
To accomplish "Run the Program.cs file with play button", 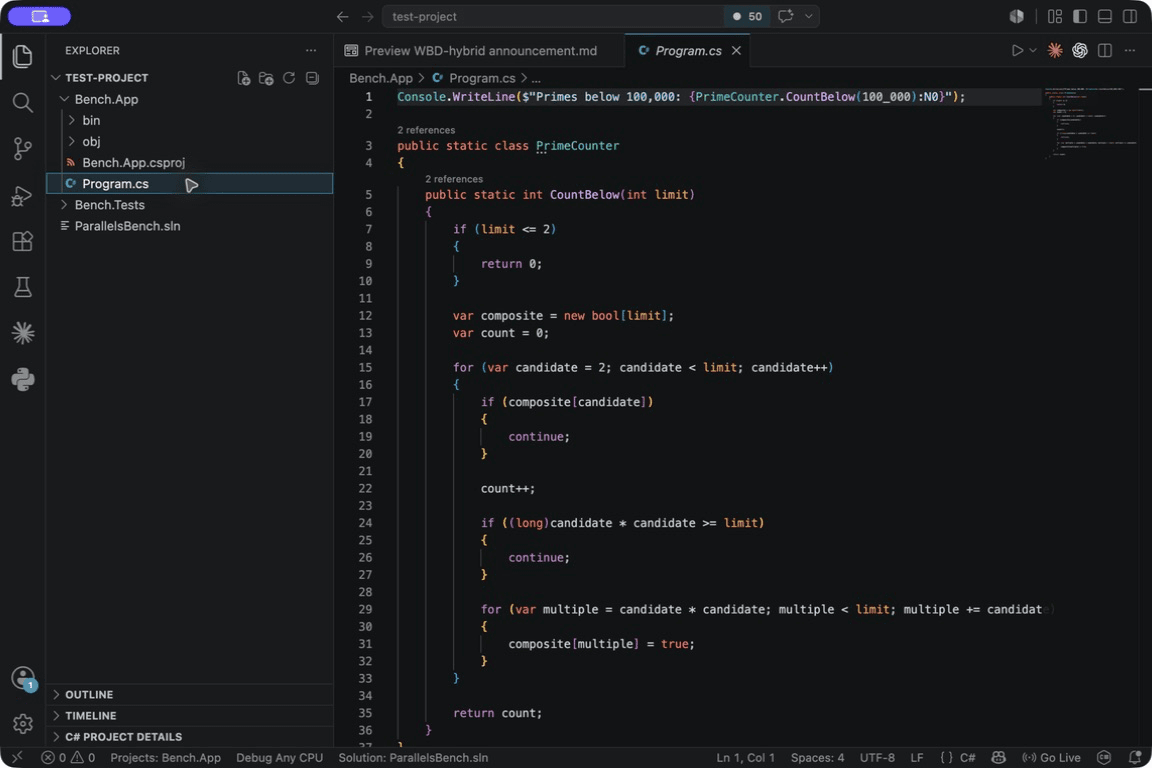I will pyautogui.click(x=1017, y=51).
